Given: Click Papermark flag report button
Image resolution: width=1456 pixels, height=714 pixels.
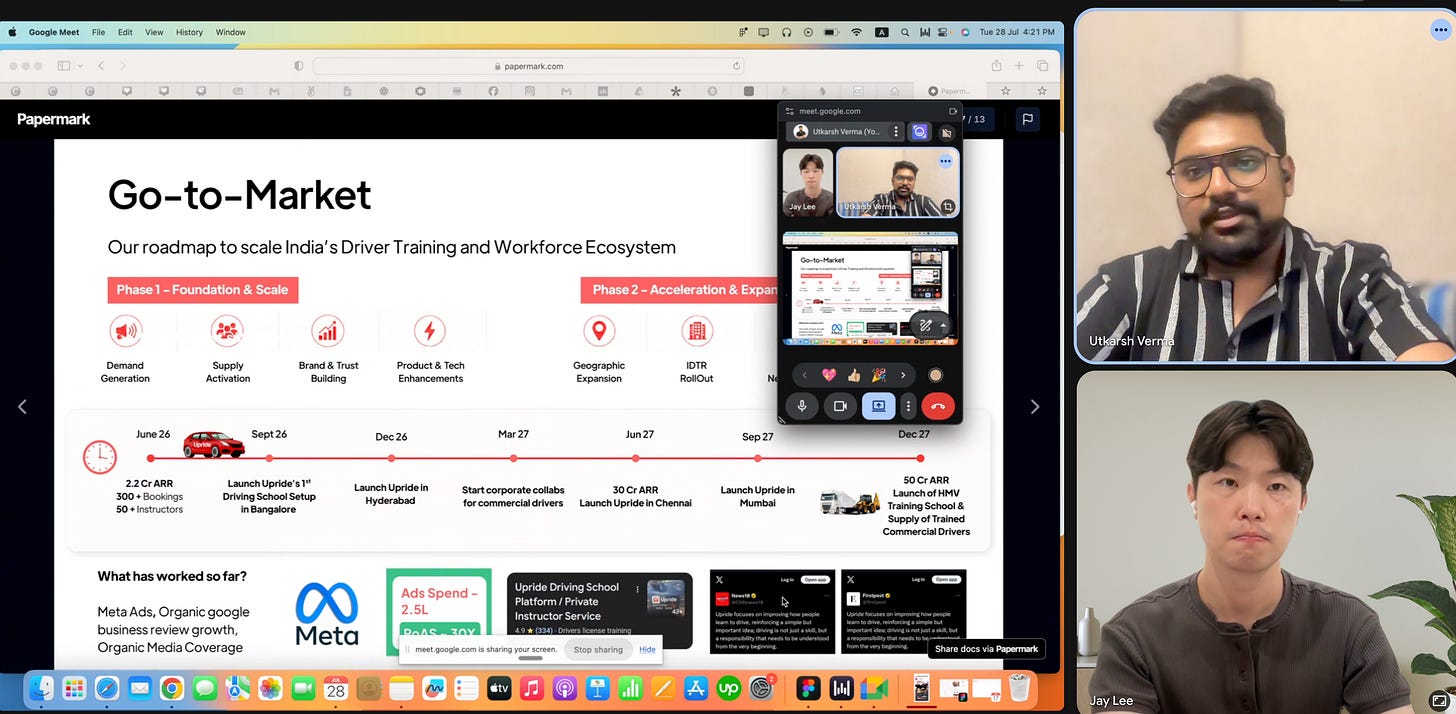Looking at the screenshot, I should pyautogui.click(x=1026, y=119).
